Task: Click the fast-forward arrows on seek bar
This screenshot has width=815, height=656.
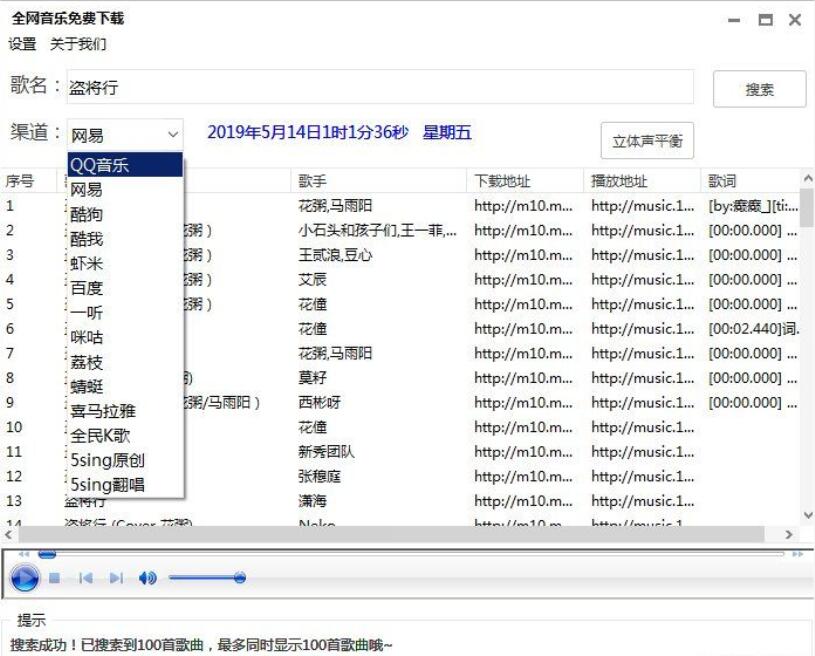Action: (797, 554)
